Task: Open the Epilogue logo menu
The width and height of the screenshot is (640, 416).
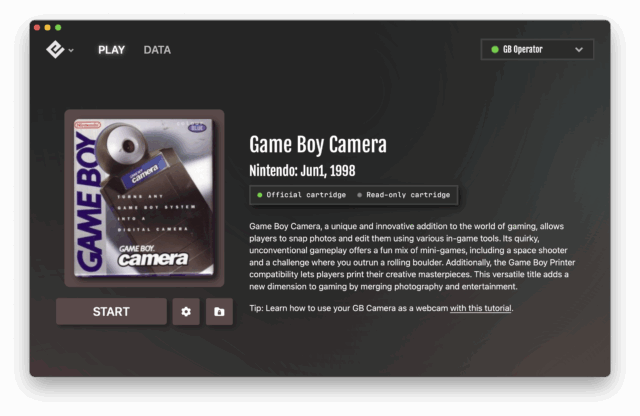Action: (x=55, y=50)
